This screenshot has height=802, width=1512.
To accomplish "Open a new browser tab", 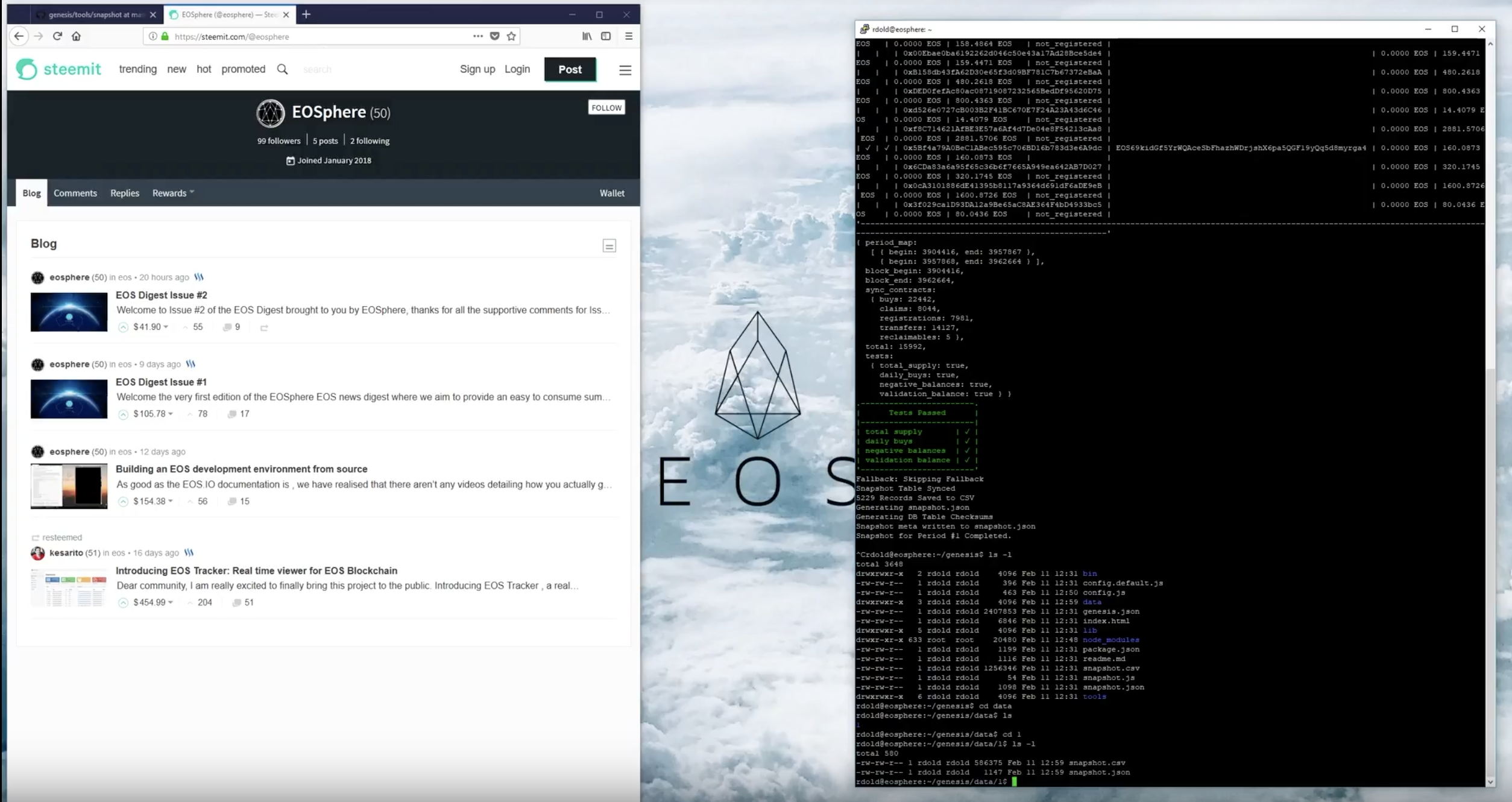I will click(x=306, y=14).
